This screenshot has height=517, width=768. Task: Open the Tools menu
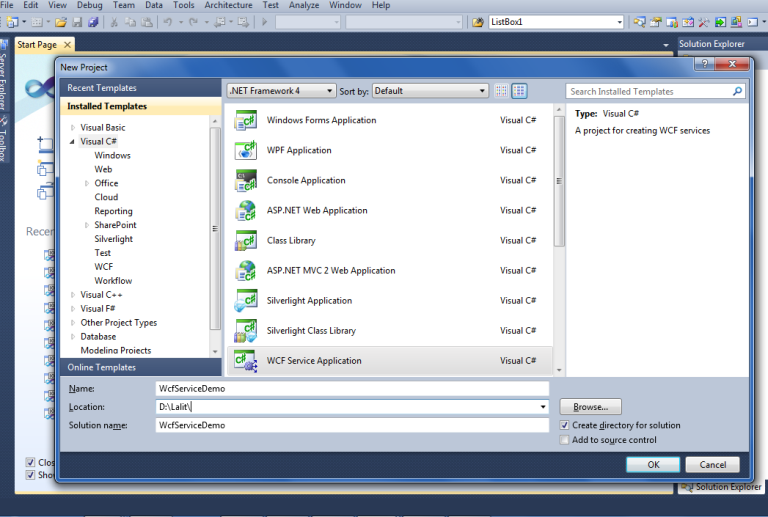(184, 5)
